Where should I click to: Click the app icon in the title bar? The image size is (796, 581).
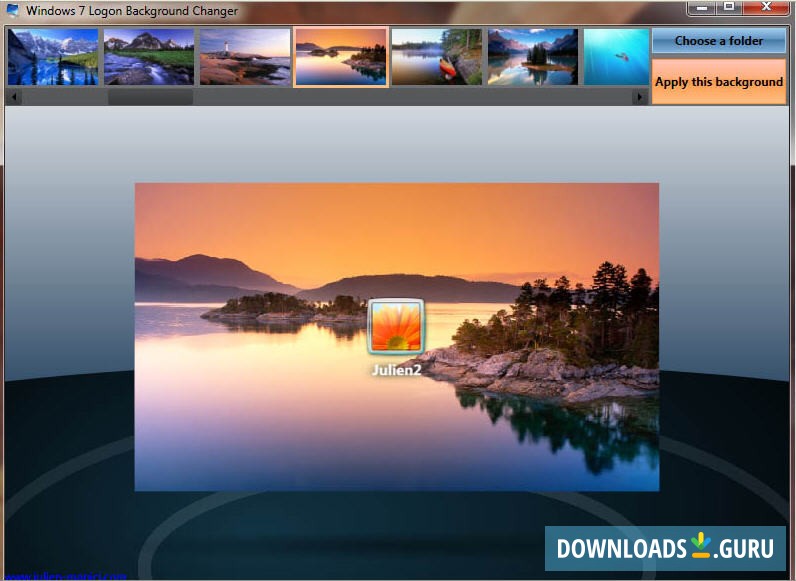pos(13,10)
